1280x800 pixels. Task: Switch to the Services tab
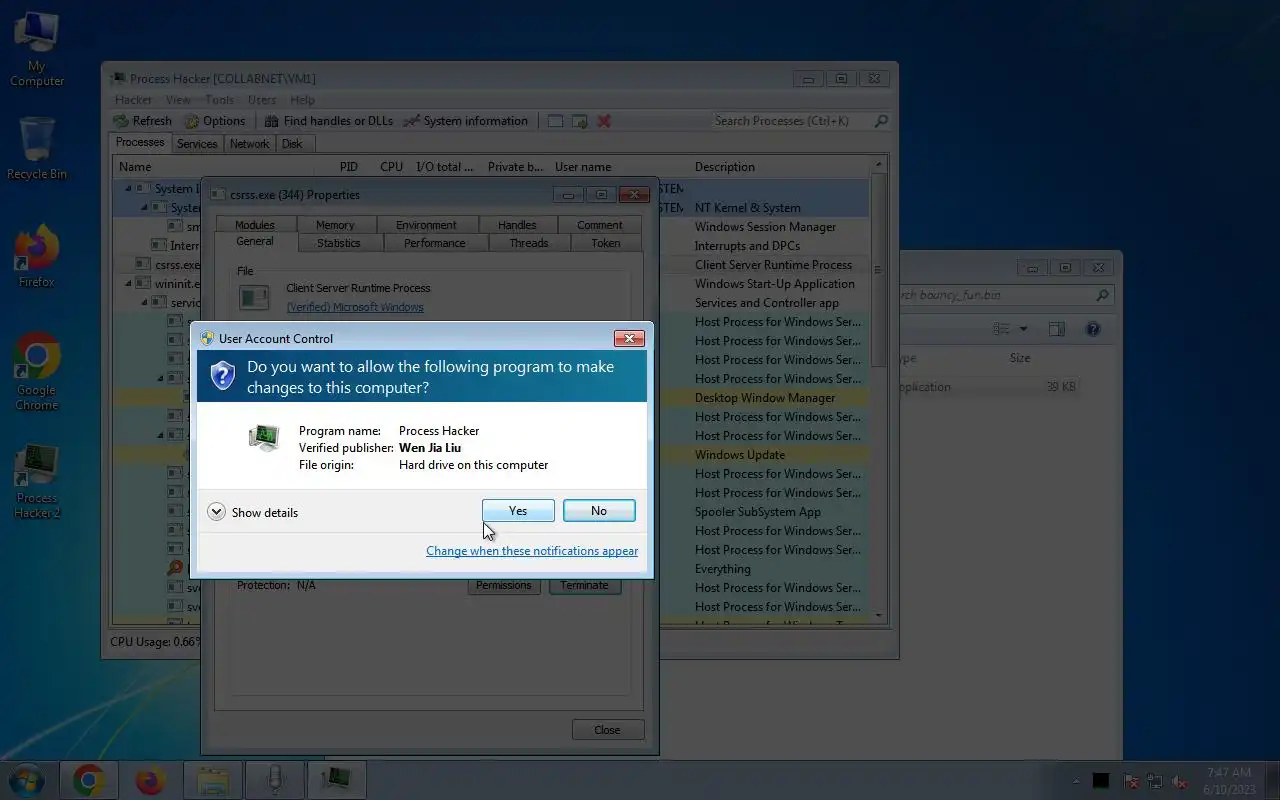coord(197,144)
